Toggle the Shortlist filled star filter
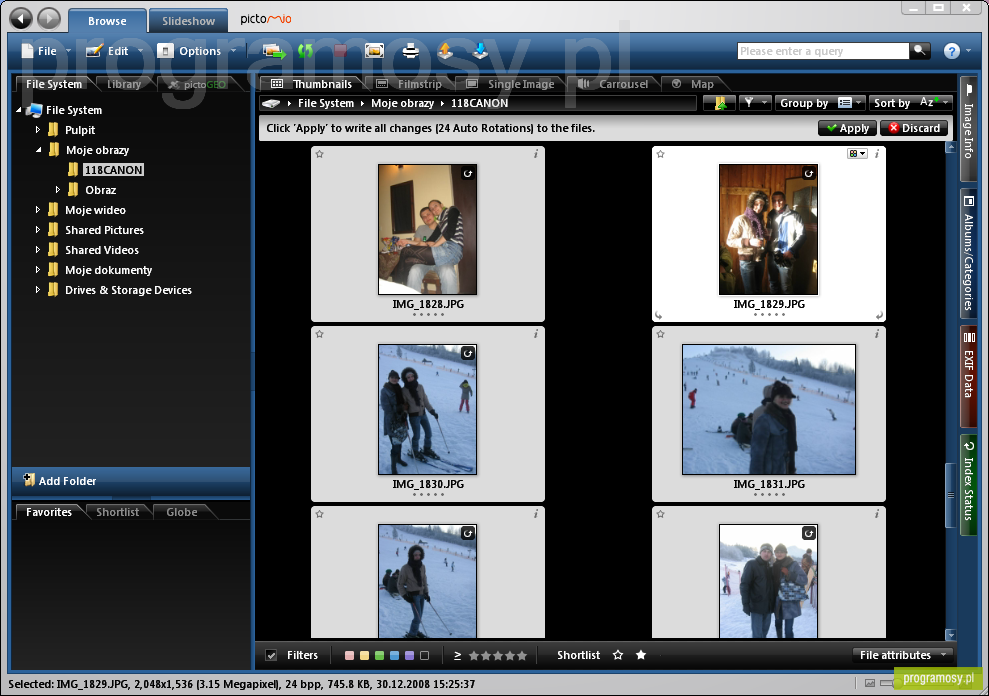The width and height of the screenshot is (989, 696). click(641, 655)
